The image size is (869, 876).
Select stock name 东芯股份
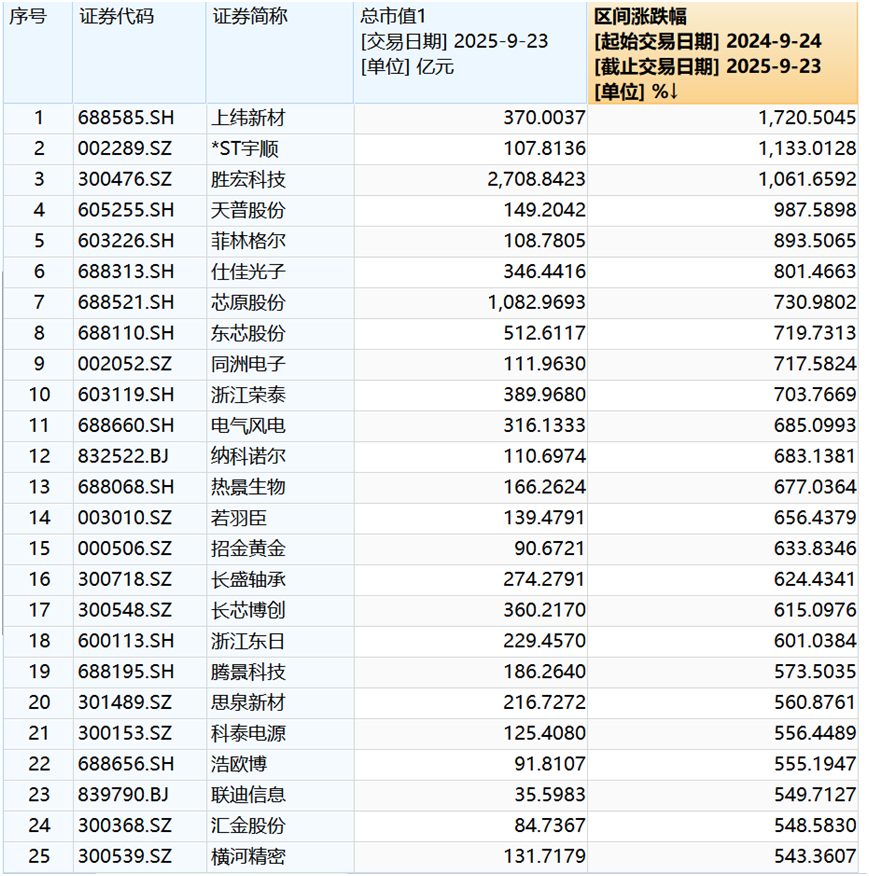(248, 333)
